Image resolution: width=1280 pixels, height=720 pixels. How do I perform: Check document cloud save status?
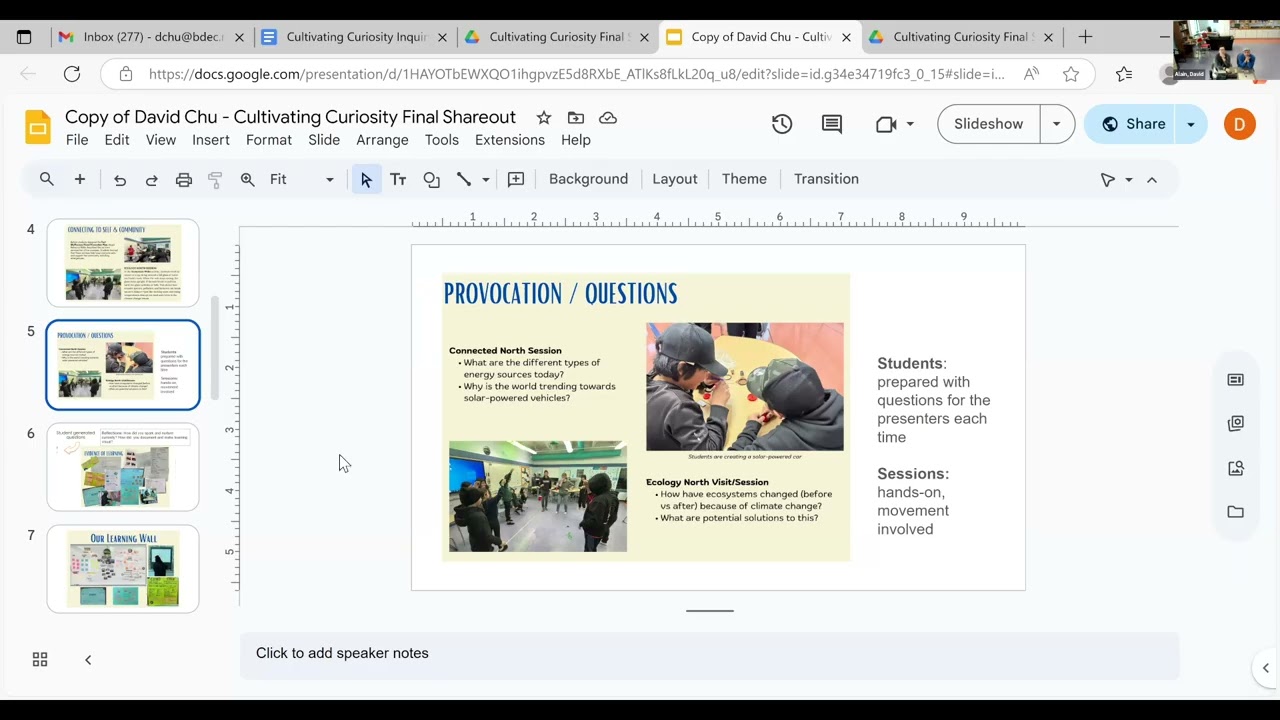click(x=608, y=118)
